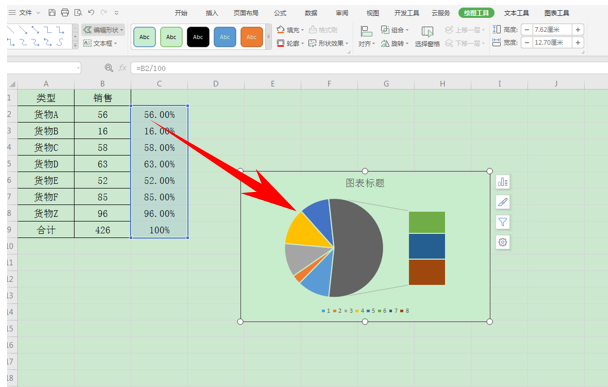Click the Save icon in quick access toolbar

pos(52,13)
